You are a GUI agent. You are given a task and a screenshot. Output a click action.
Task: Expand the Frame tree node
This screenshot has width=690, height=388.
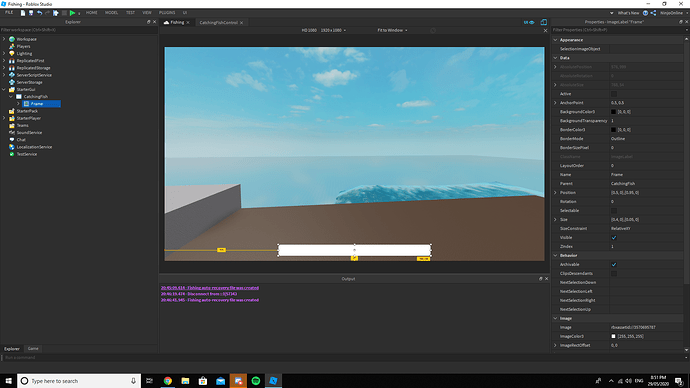click(18, 104)
